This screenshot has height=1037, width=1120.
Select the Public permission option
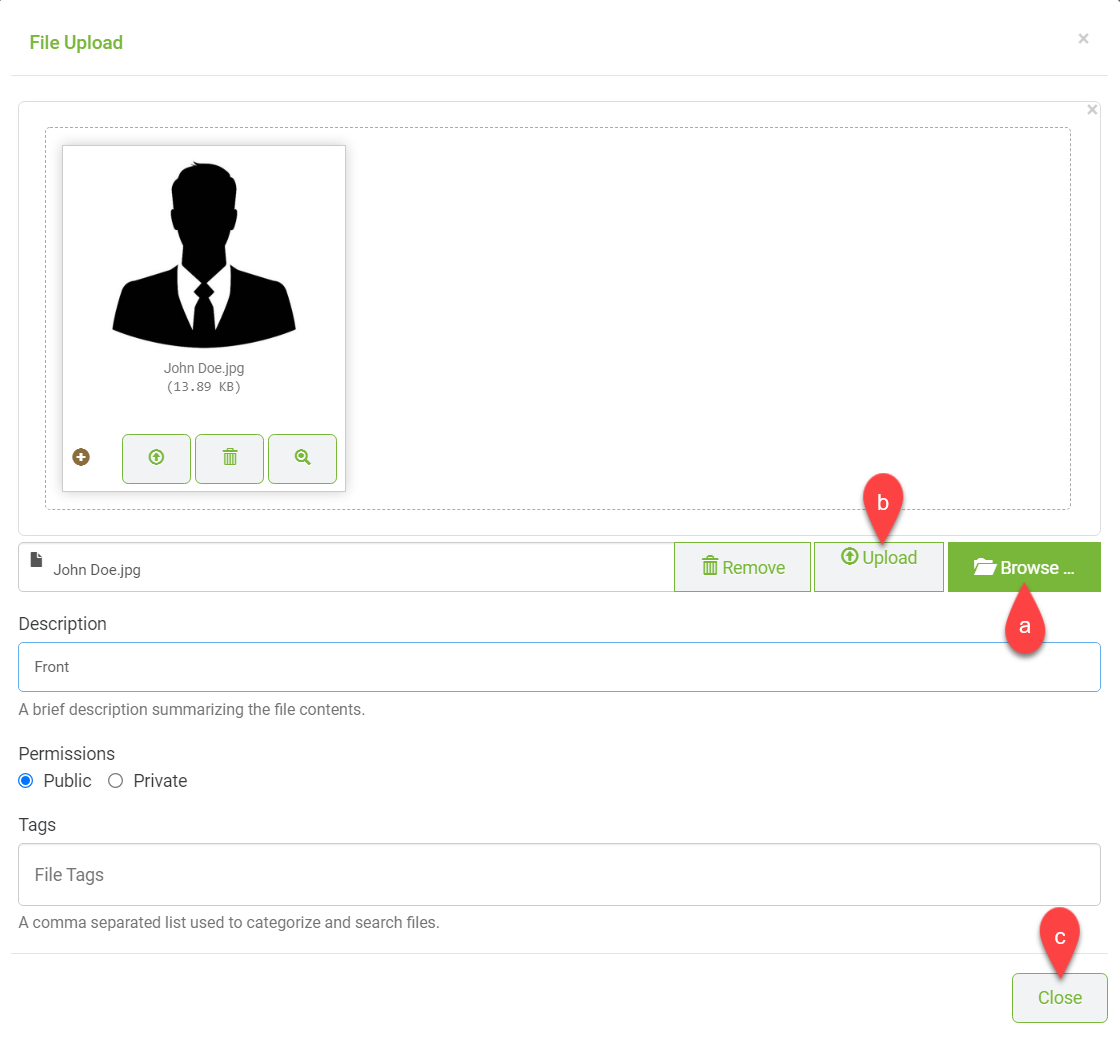[x=26, y=781]
